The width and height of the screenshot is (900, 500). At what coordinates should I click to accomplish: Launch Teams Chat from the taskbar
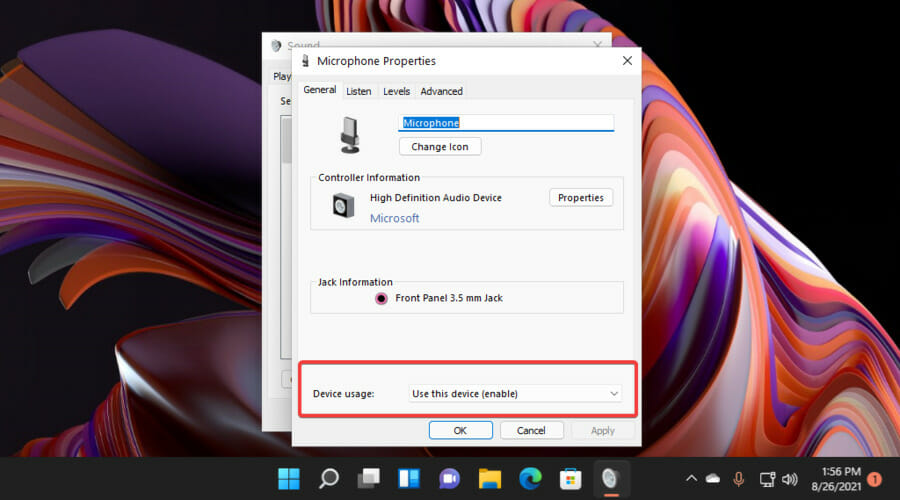449,478
